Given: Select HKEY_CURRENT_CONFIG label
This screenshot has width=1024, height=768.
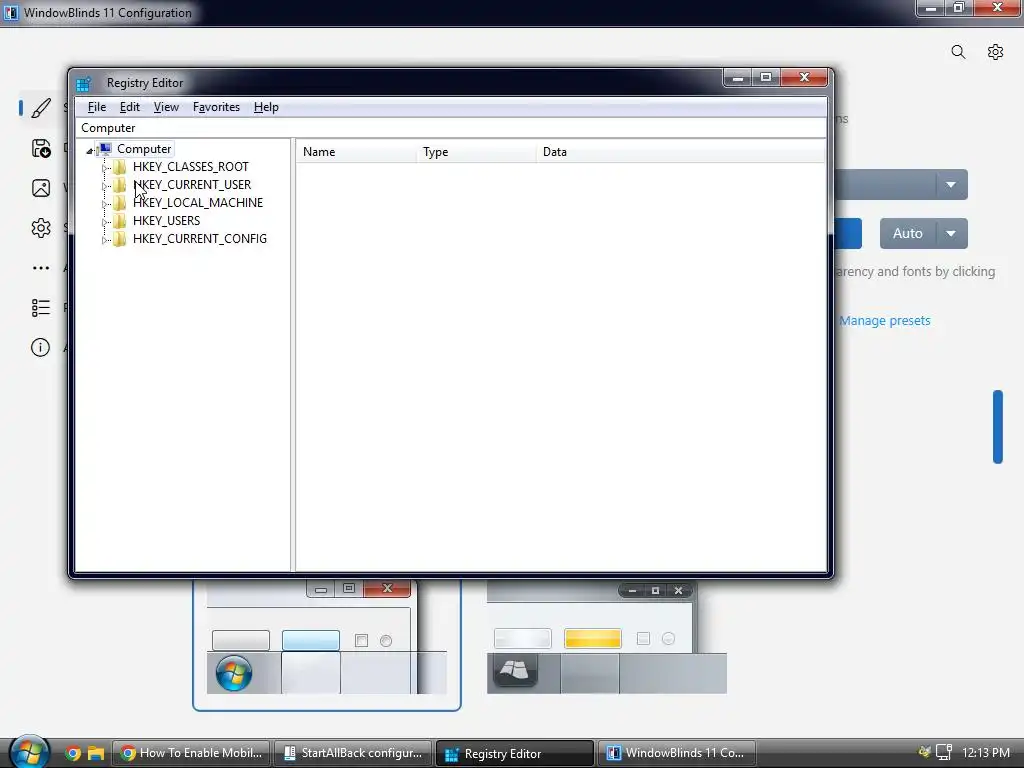Looking at the screenshot, I should pyautogui.click(x=200, y=239).
